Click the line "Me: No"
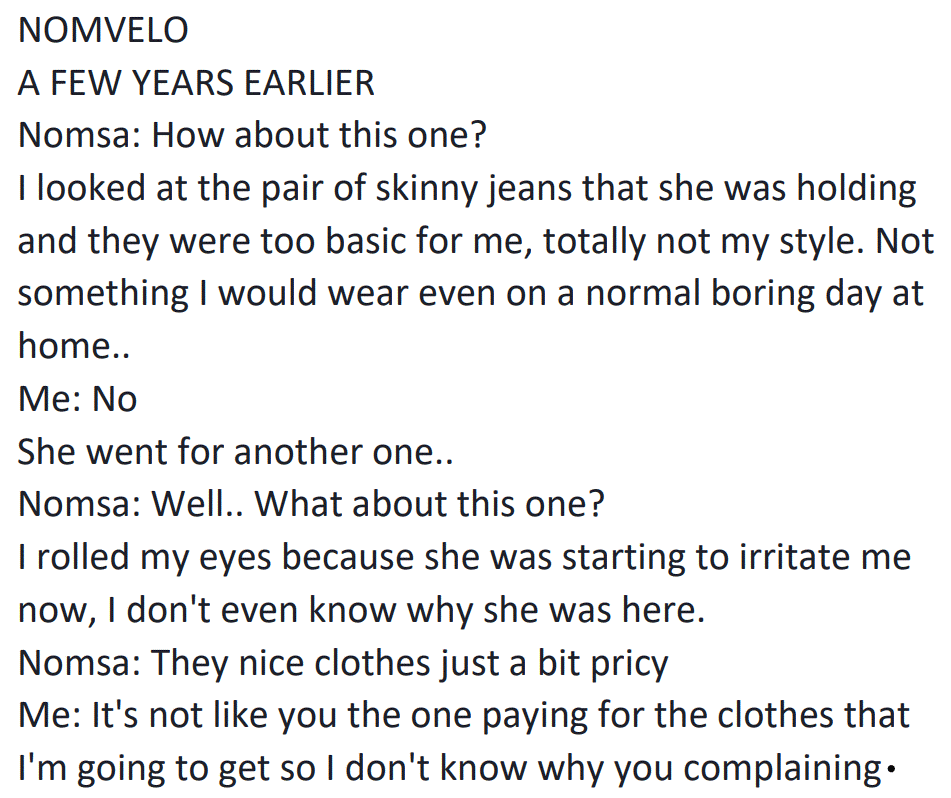951x798 pixels. point(77,400)
